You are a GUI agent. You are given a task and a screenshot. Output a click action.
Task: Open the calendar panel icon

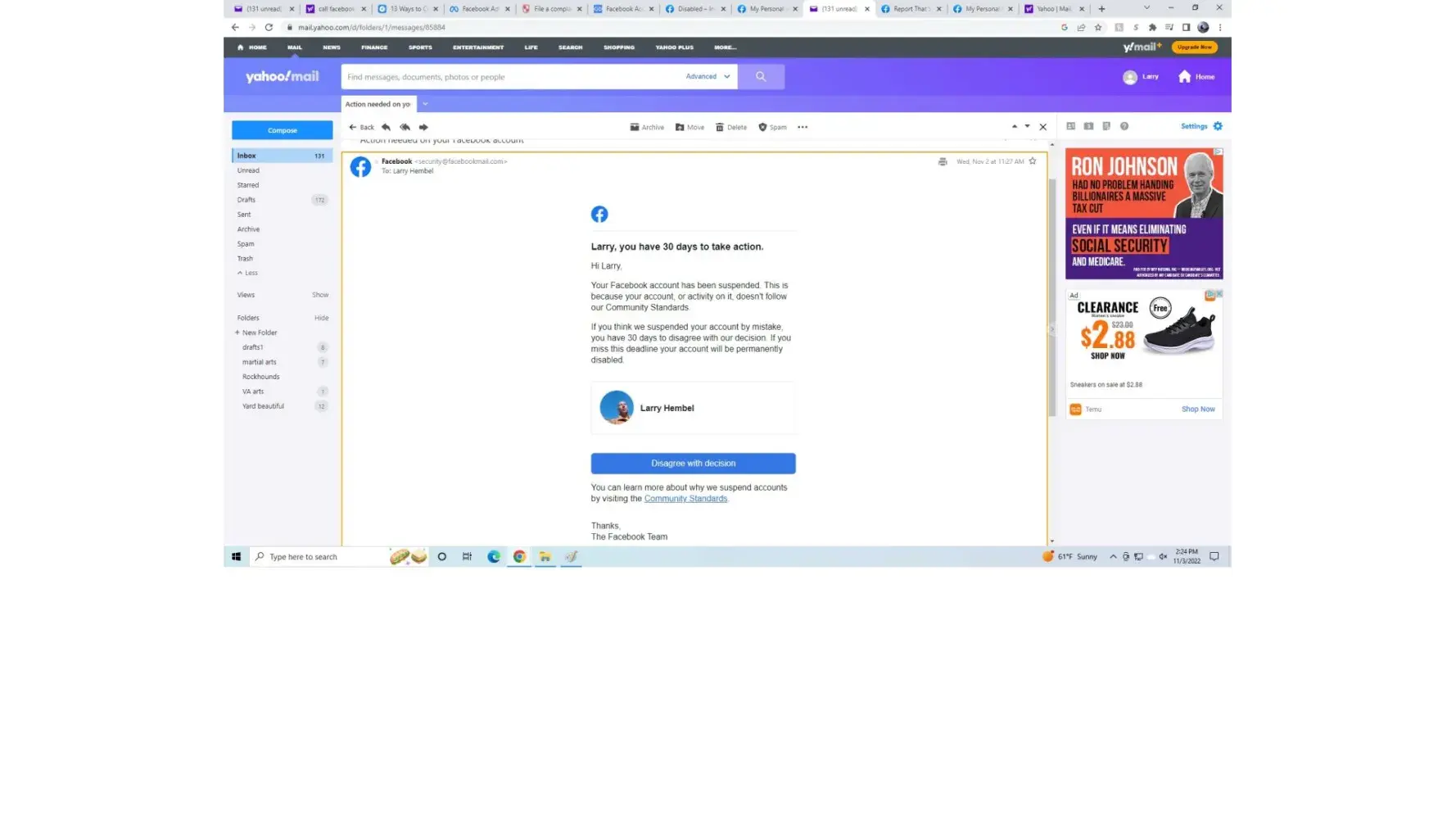pyautogui.click(x=1088, y=126)
